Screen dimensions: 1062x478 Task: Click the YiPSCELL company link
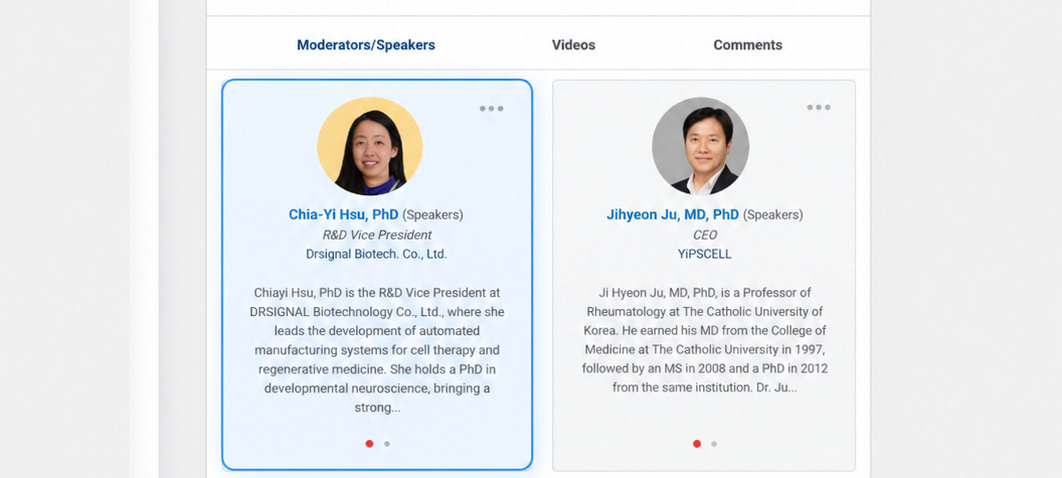tap(704, 255)
